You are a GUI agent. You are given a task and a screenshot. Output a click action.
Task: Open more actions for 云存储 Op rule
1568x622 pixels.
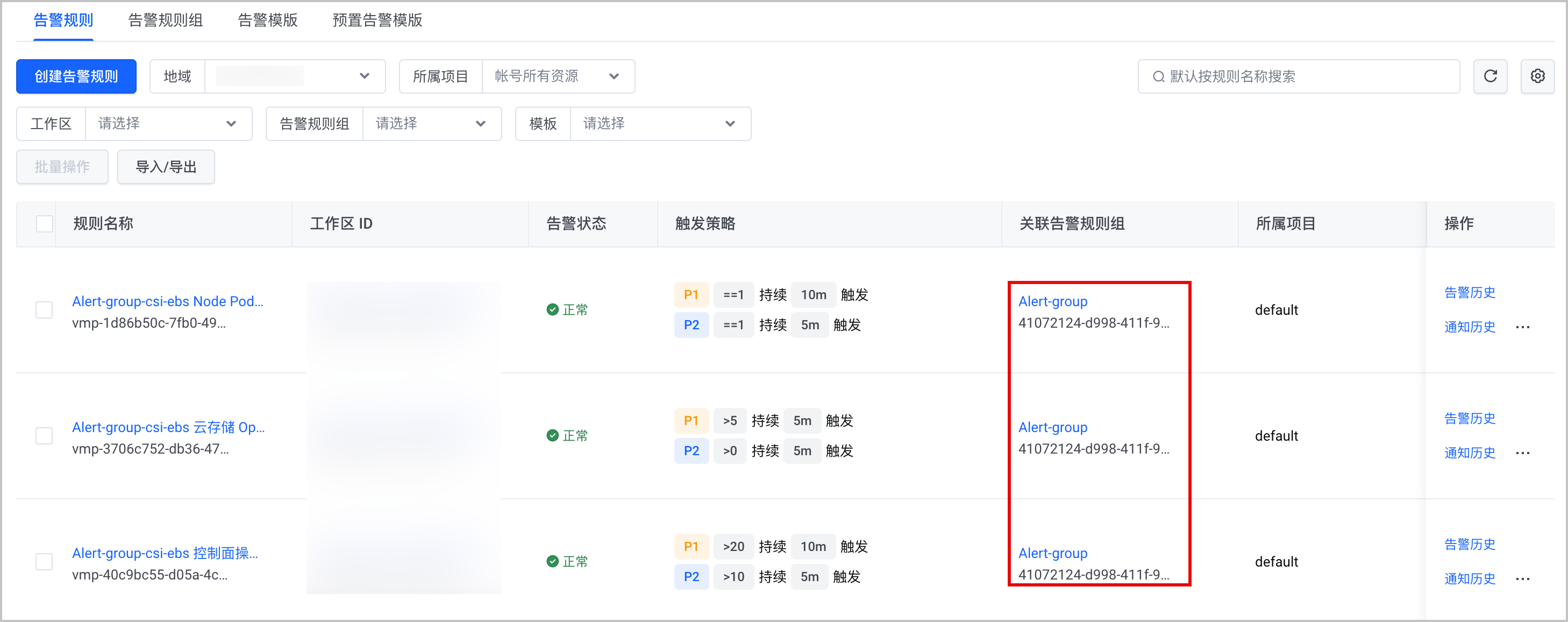point(1522,453)
